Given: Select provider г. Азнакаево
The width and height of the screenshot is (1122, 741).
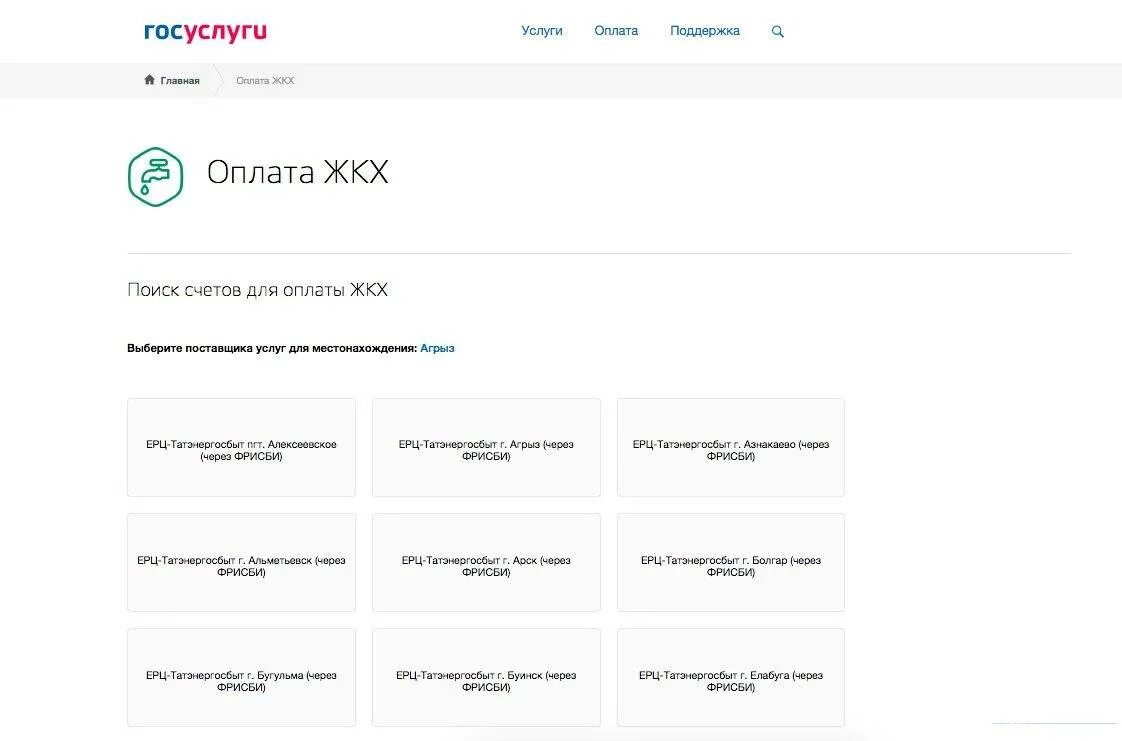Looking at the screenshot, I should click(x=731, y=448).
